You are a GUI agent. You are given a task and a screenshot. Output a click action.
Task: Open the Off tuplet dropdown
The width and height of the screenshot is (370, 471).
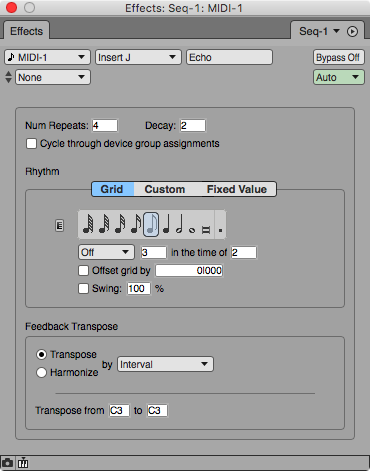point(106,252)
